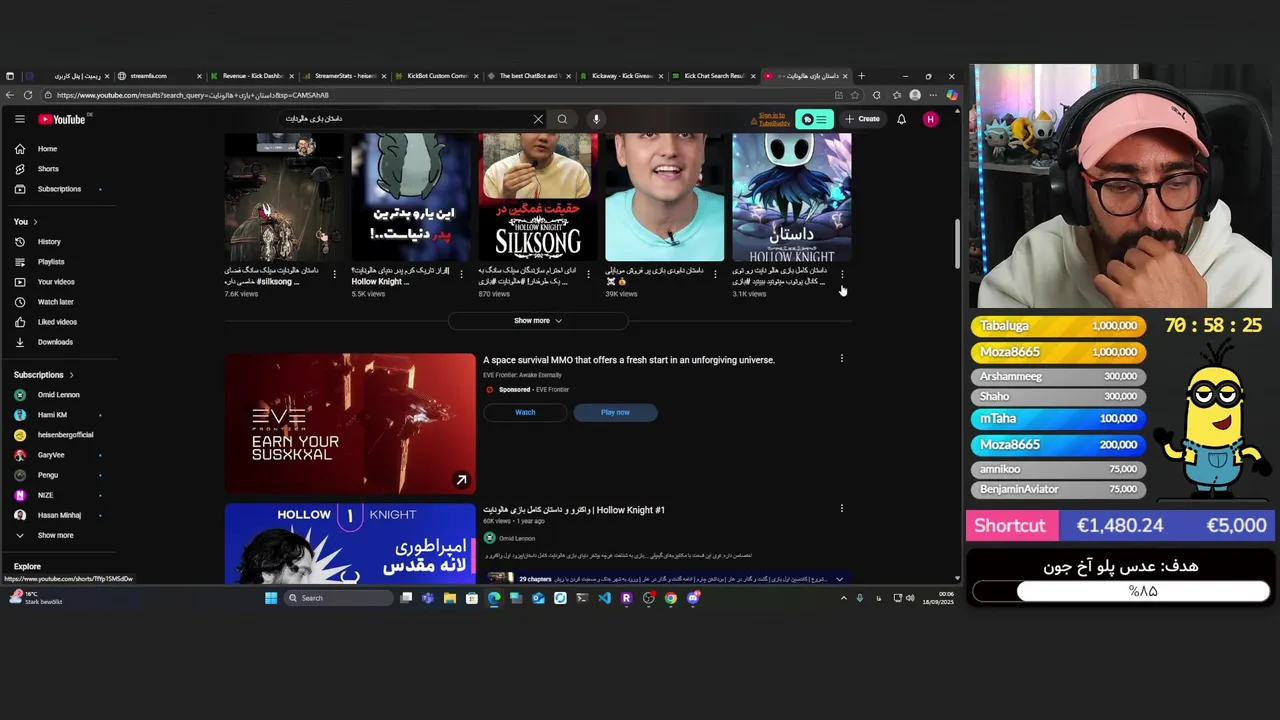Clear the YouTube search box text
1280x720 pixels.
[538, 119]
